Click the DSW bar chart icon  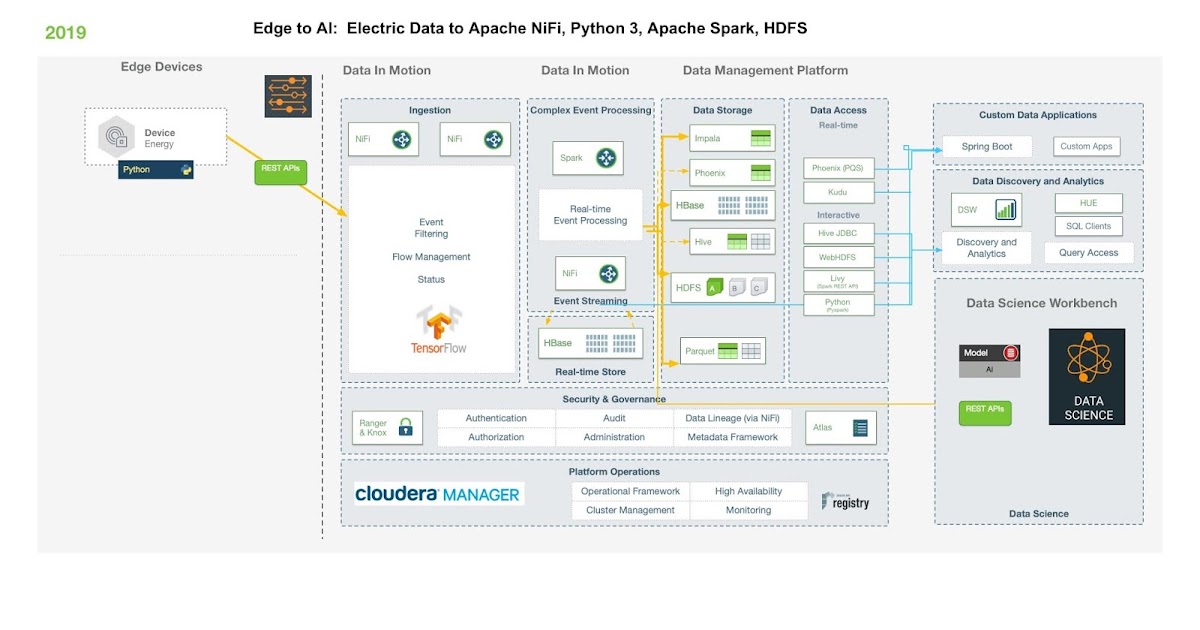(x=1004, y=208)
